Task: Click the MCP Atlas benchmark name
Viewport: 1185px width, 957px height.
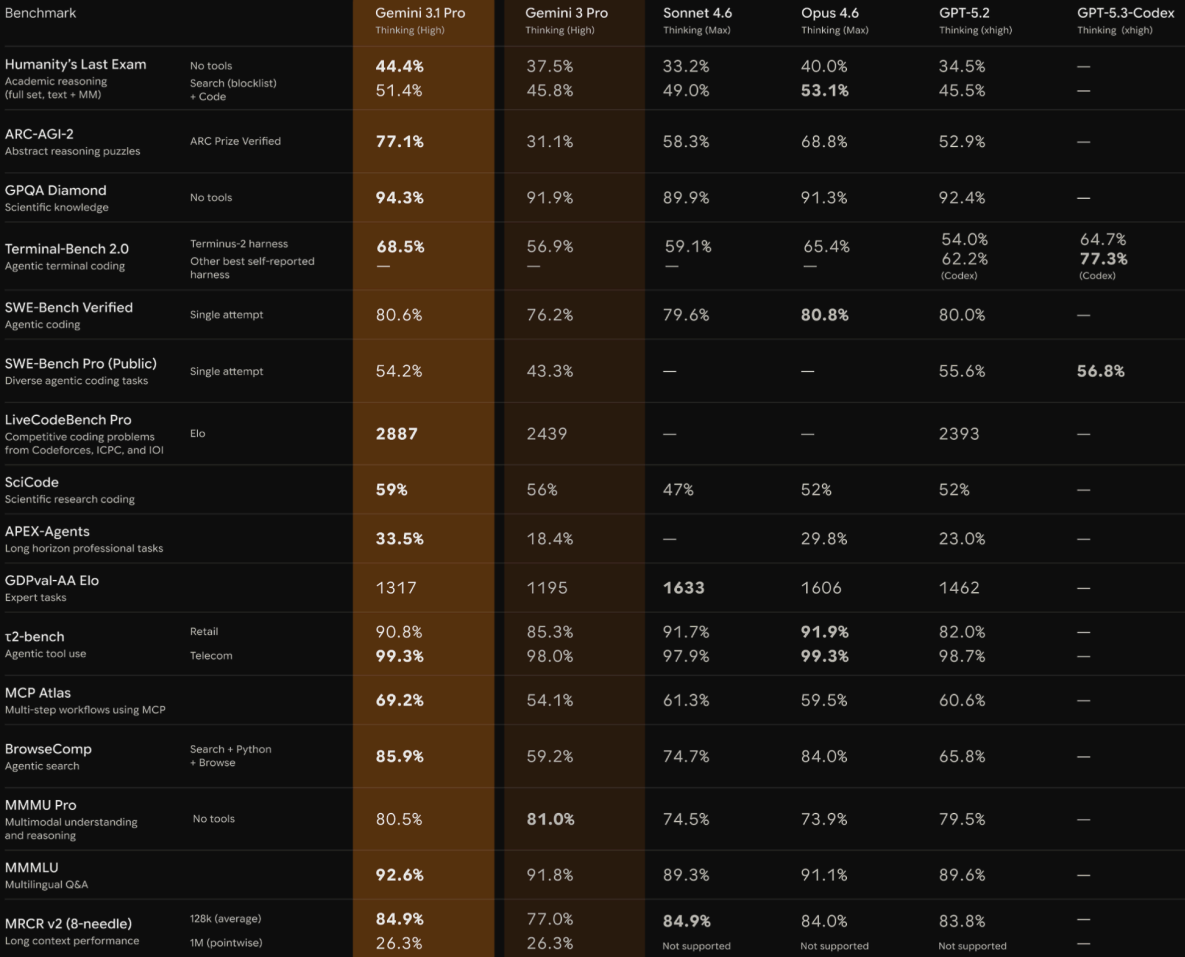Action: point(38,693)
